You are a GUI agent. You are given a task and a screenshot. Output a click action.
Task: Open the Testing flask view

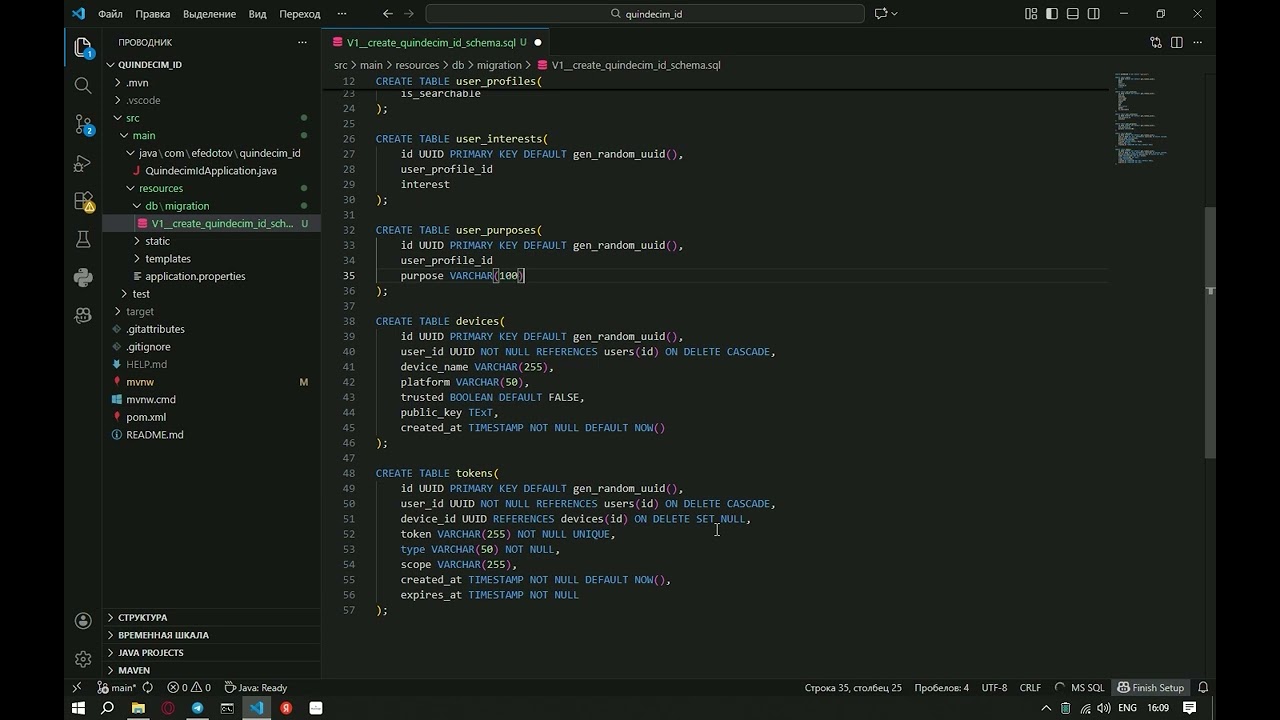coord(83,239)
